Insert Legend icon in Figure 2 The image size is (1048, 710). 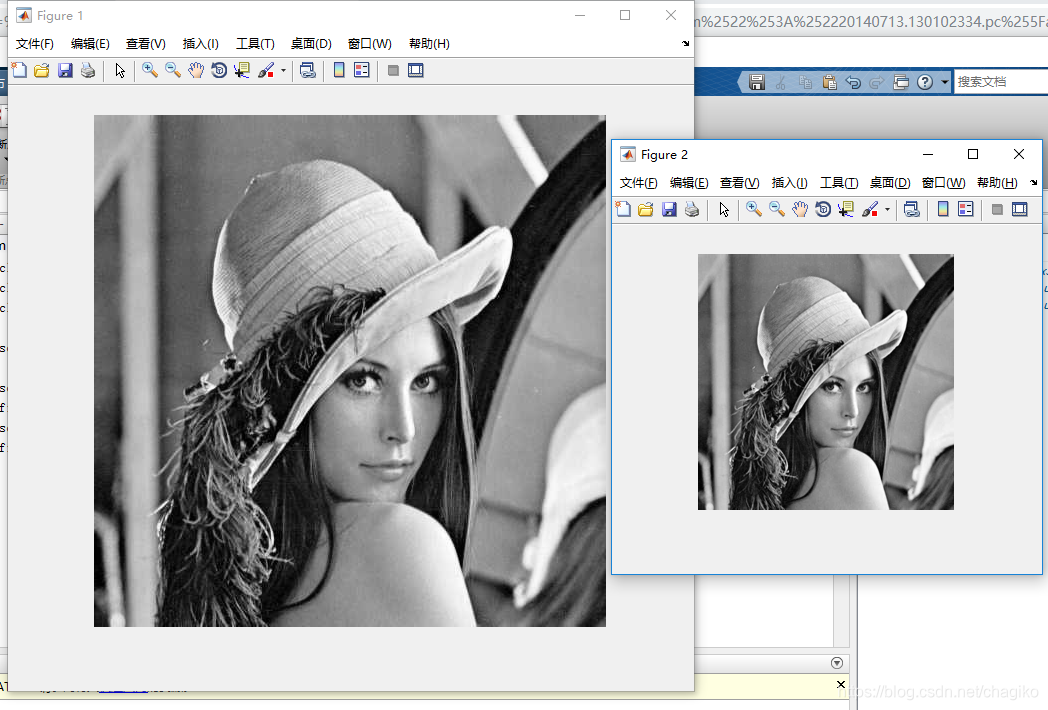point(966,209)
